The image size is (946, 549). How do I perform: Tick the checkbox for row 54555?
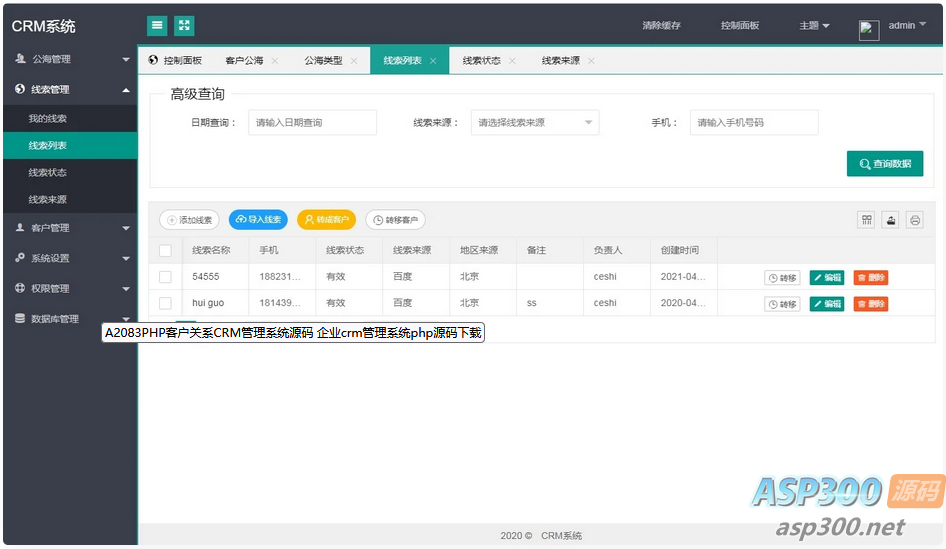[165, 277]
